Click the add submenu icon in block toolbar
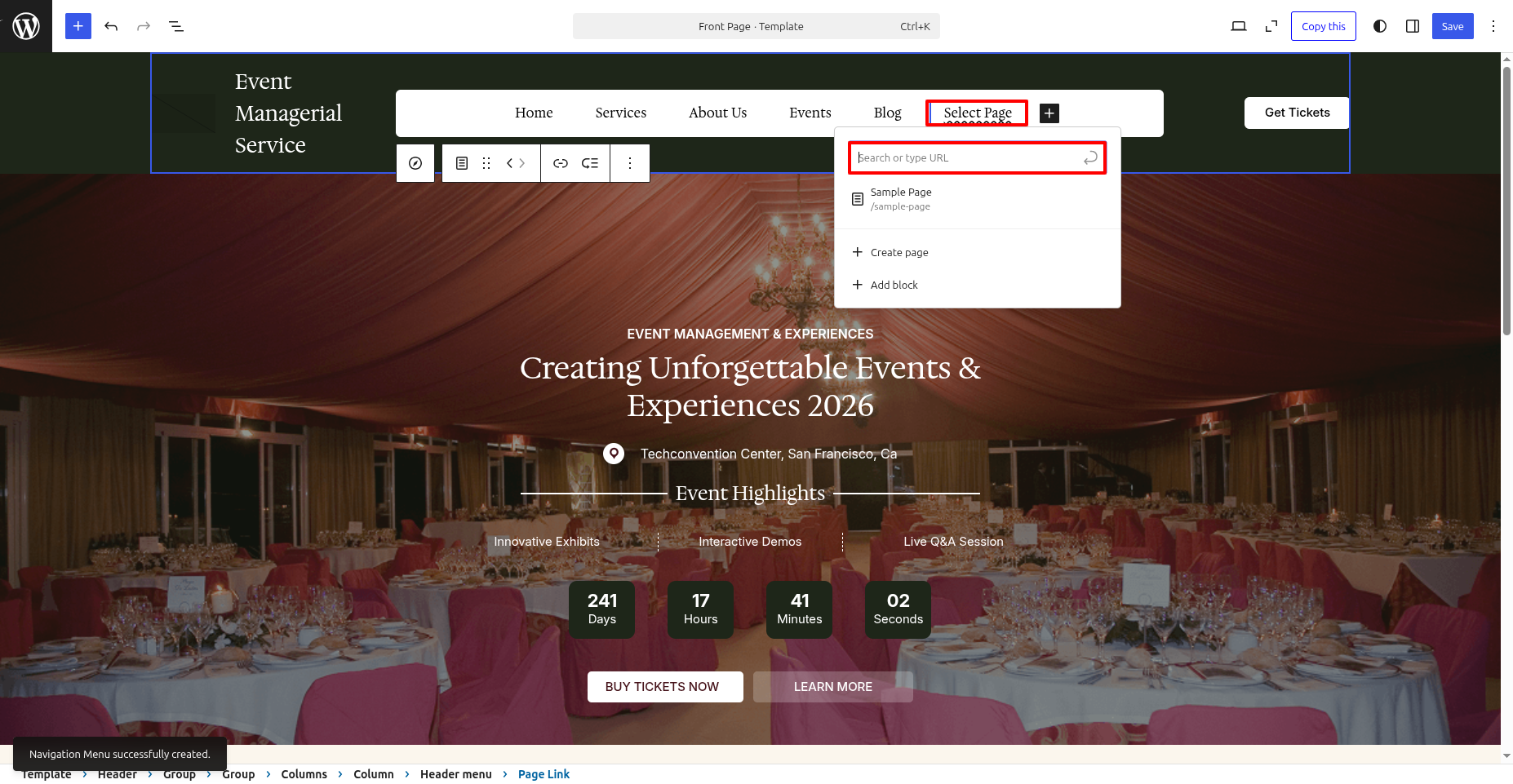This screenshot has width=1513, height=784. click(590, 163)
